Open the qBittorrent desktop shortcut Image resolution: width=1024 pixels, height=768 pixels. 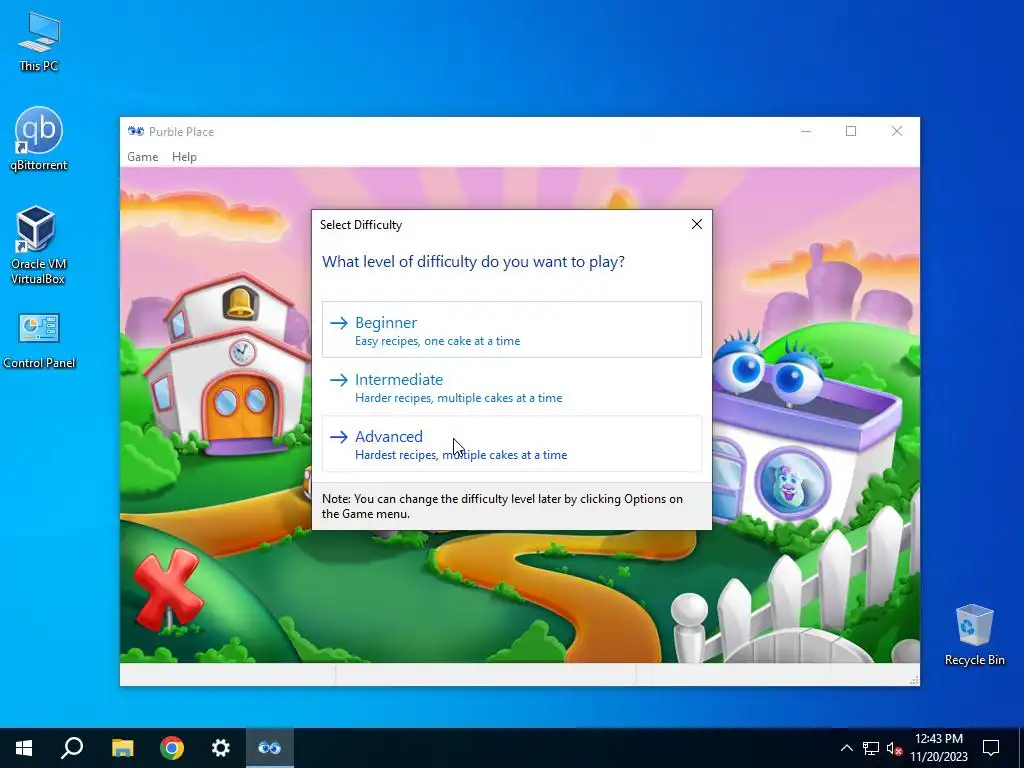(39, 139)
